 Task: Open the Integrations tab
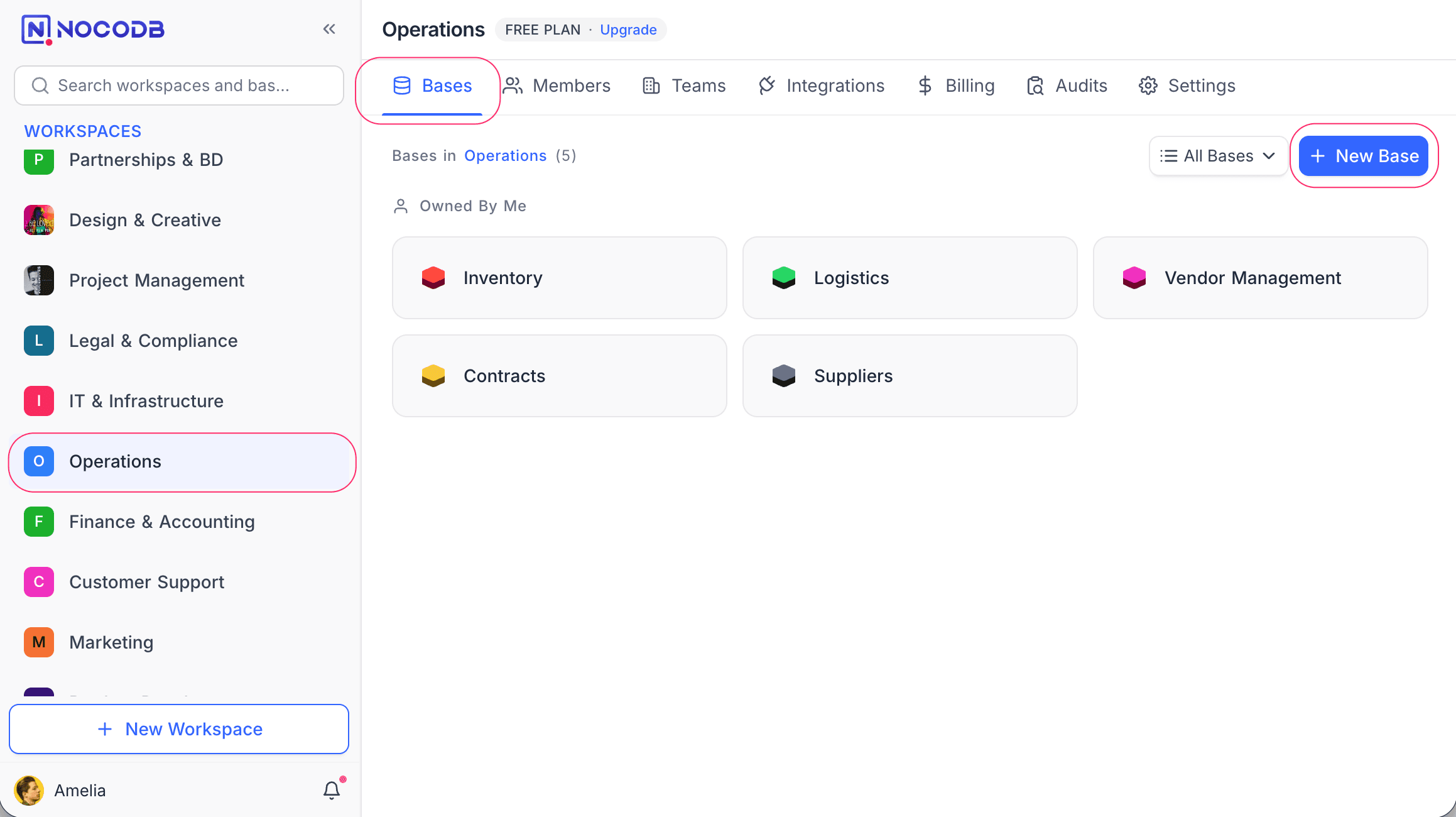click(x=822, y=85)
